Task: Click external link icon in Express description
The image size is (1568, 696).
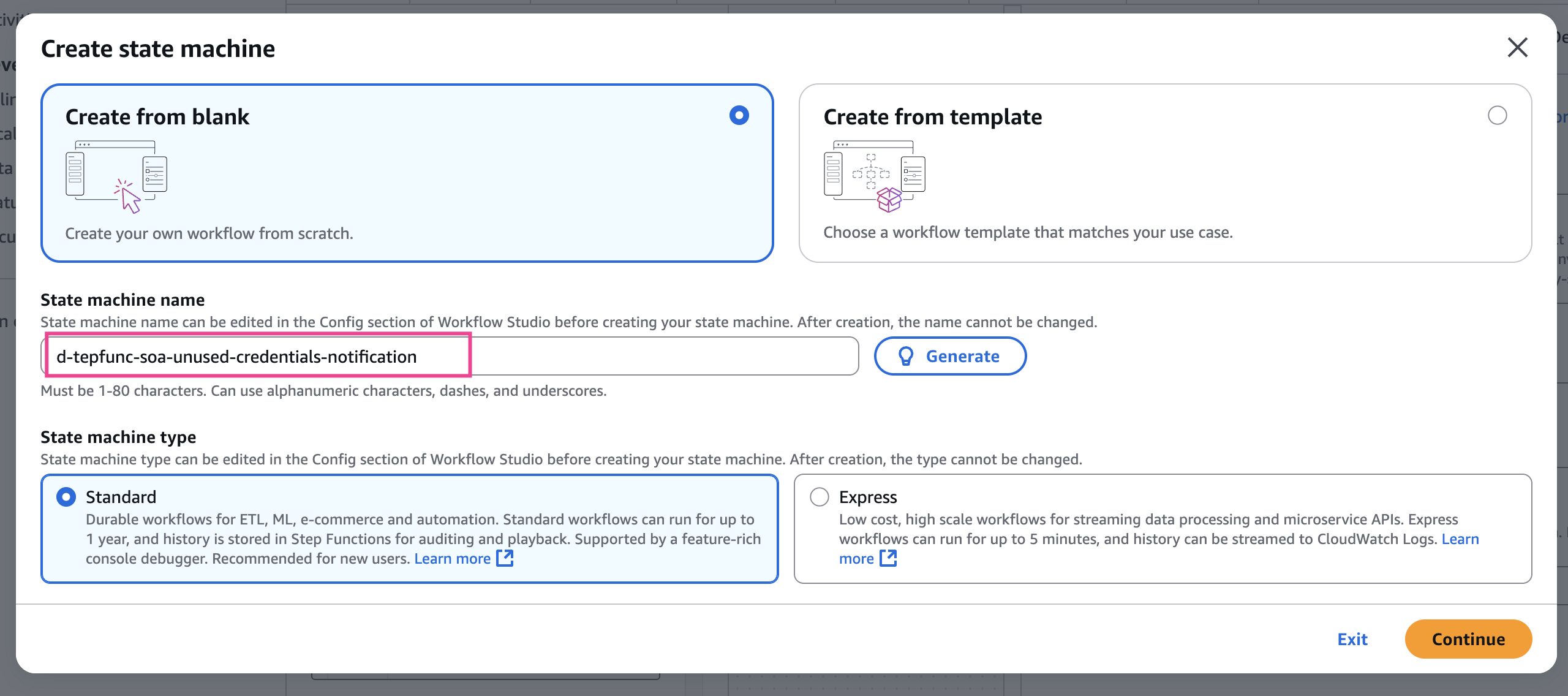Action: [888, 558]
